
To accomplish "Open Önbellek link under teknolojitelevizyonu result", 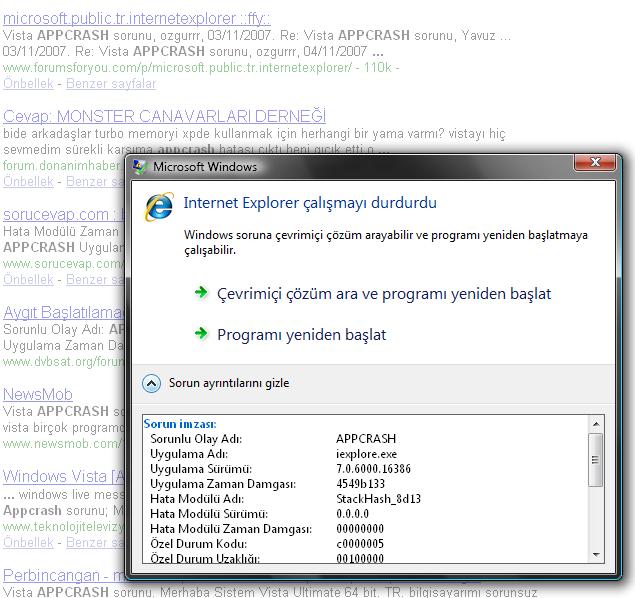I will click(28, 542).
